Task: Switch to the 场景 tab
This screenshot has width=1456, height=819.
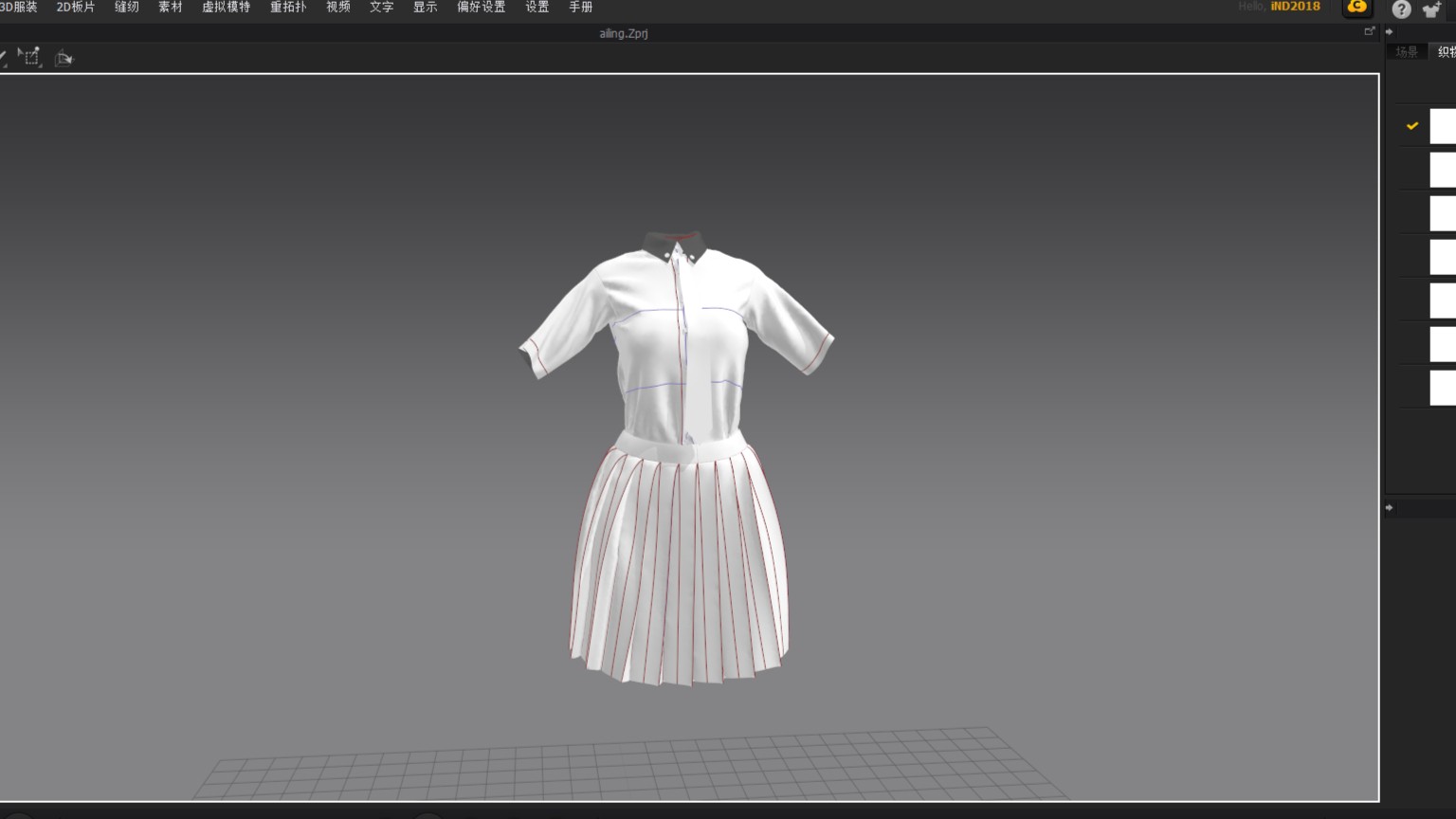Action: tap(1407, 52)
